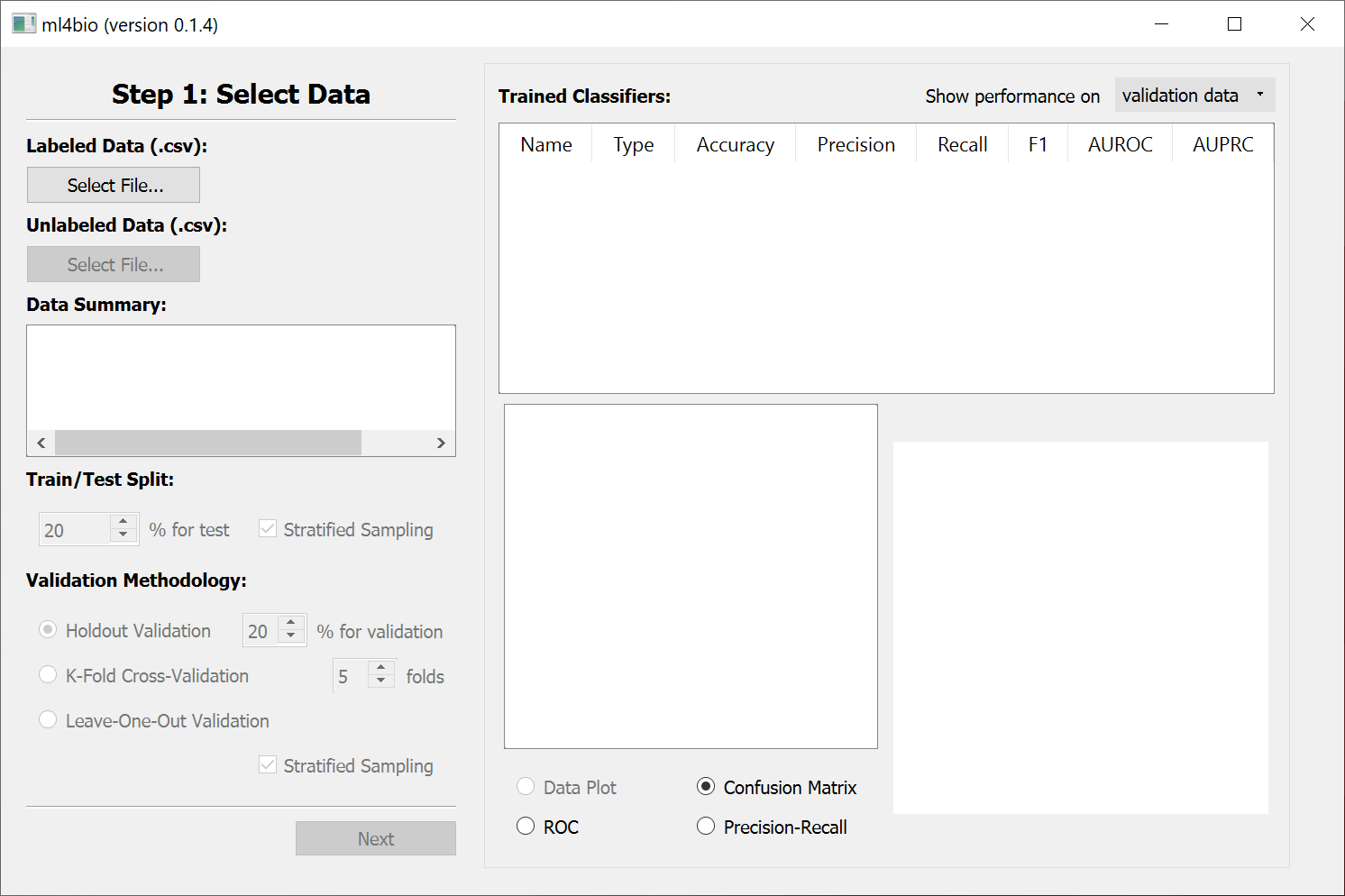The image size is (1345, 896).
Task: Click the AUROC column header
Action: tap(1120, 145)
